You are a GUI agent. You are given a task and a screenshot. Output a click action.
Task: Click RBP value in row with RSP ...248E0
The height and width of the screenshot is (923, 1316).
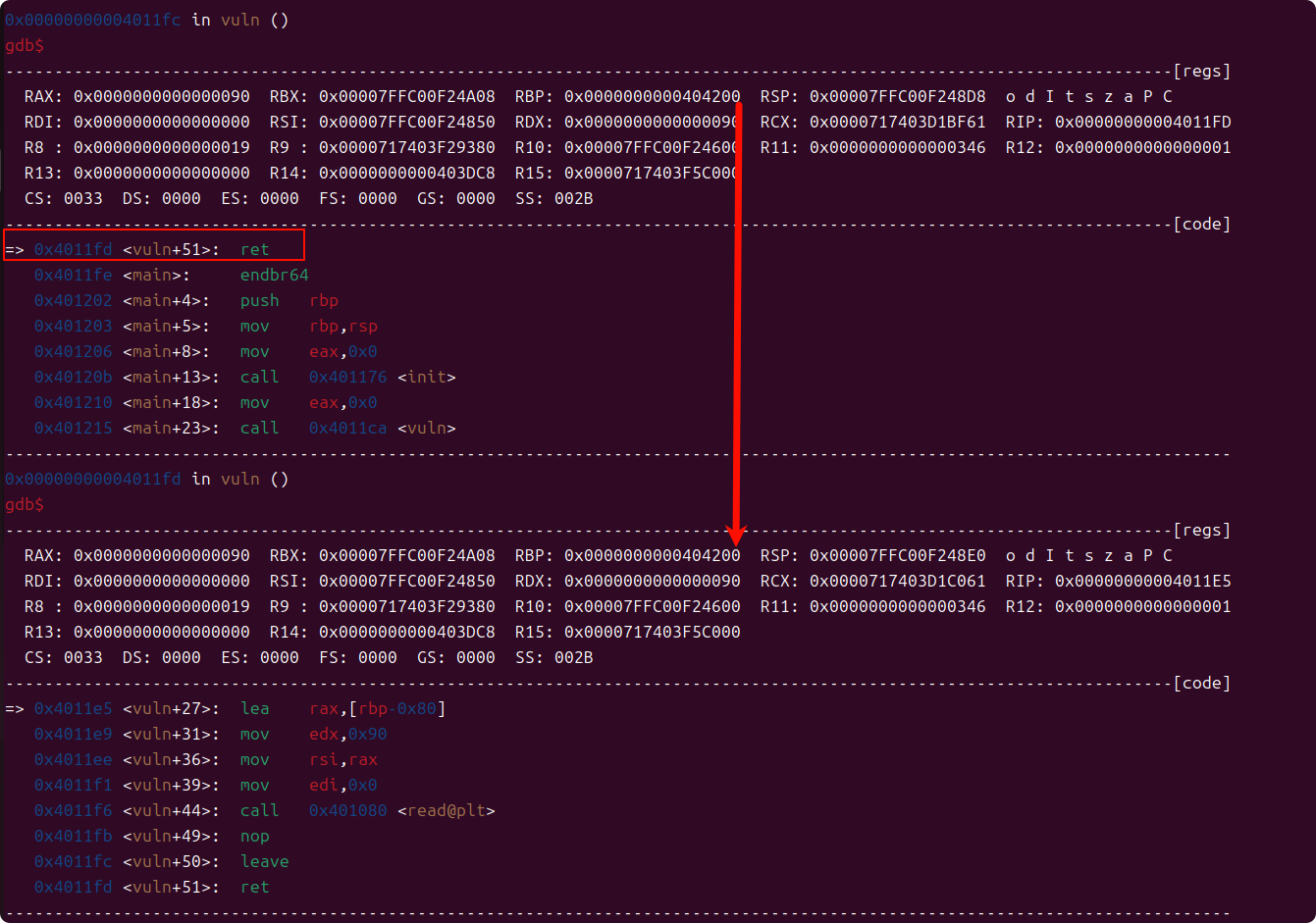653,555
